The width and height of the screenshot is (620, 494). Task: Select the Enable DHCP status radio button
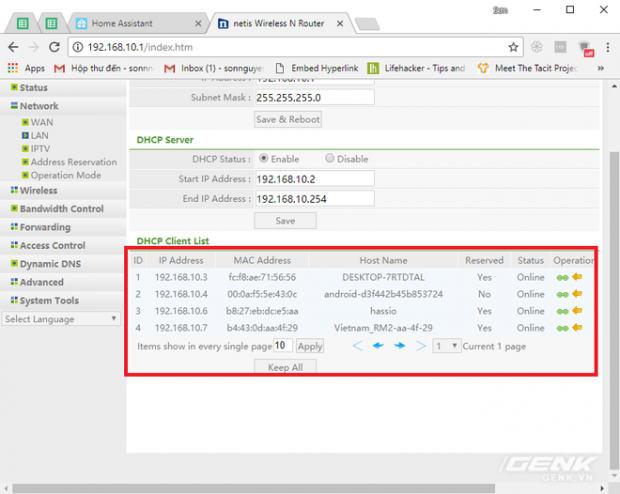pyautogui.click(x=263, y=158)
